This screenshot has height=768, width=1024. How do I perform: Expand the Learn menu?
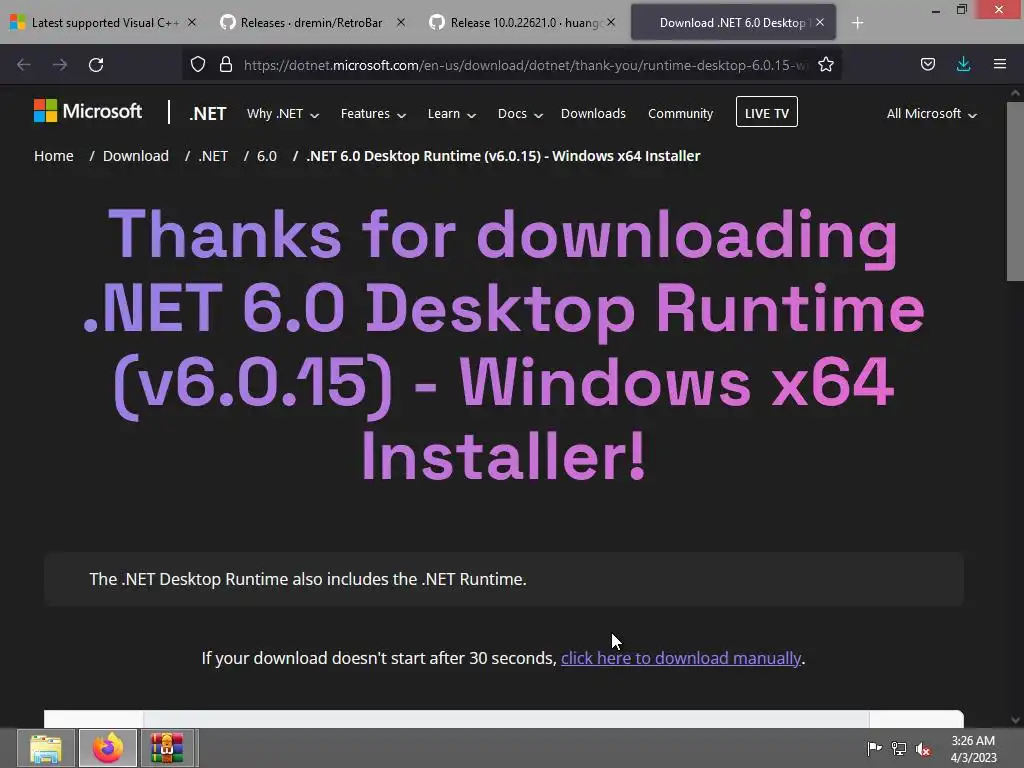(451, 114)
